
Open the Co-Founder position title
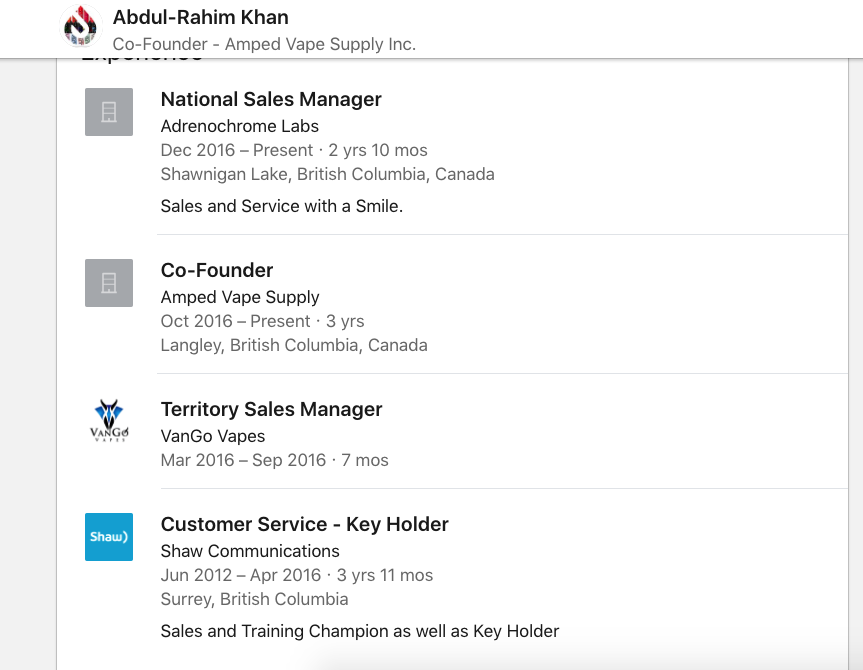coord(217,270)
